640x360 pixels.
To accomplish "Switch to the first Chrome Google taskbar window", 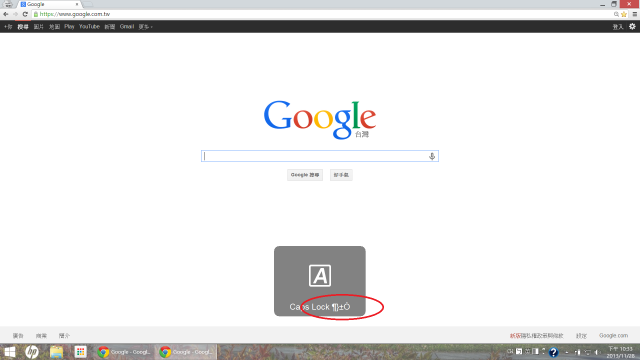I will [x=124, y=352].
